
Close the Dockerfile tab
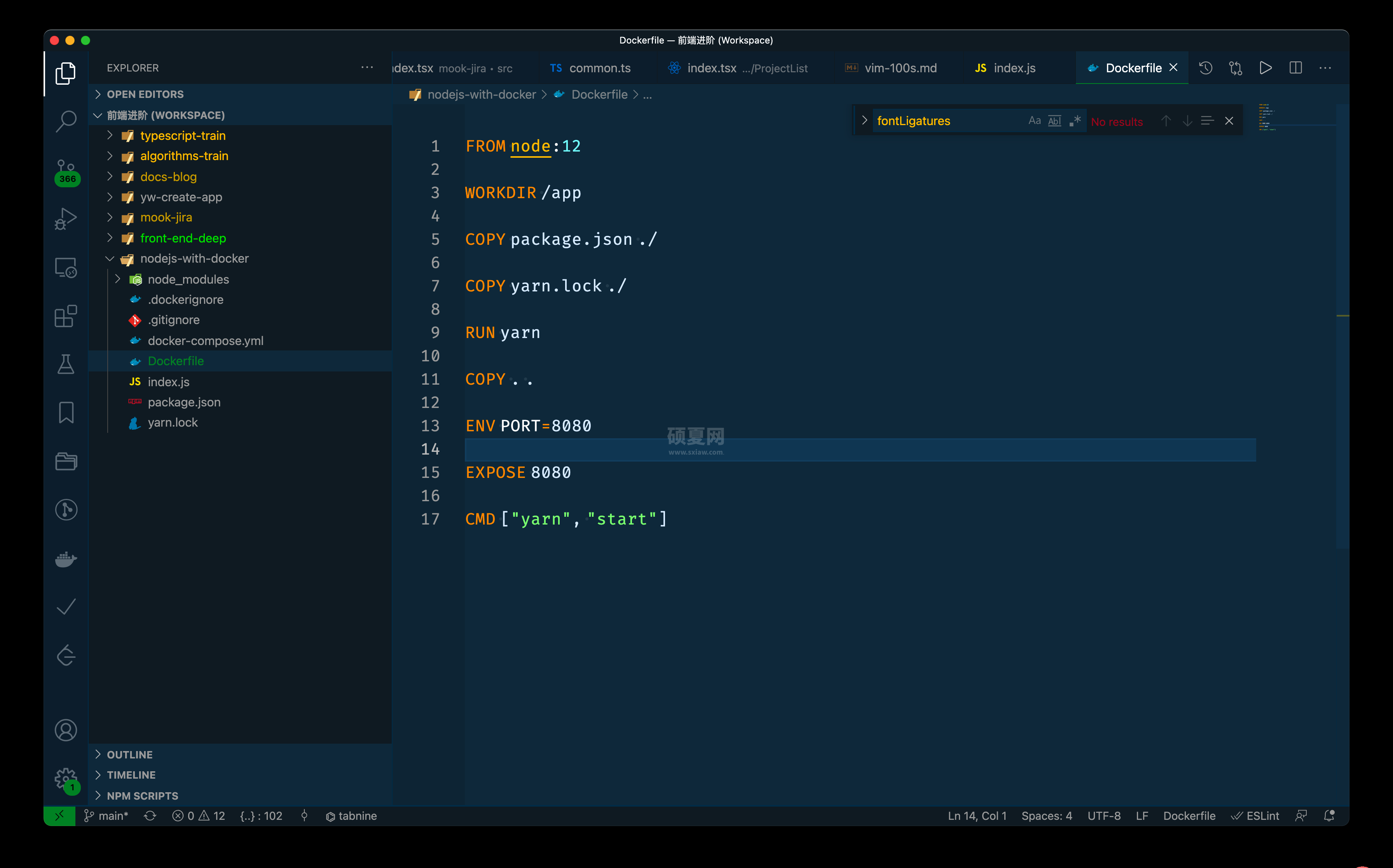(1174, 67)
